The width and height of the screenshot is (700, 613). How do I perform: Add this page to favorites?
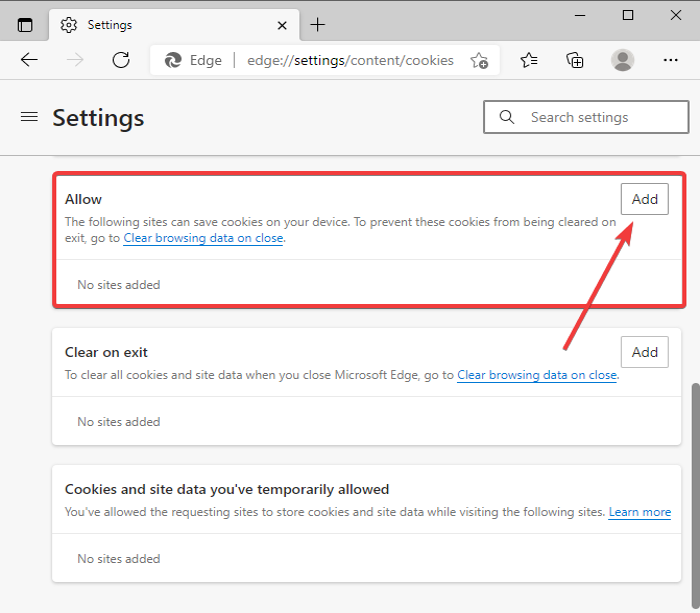pyautogui.click(x=480, y=60)
